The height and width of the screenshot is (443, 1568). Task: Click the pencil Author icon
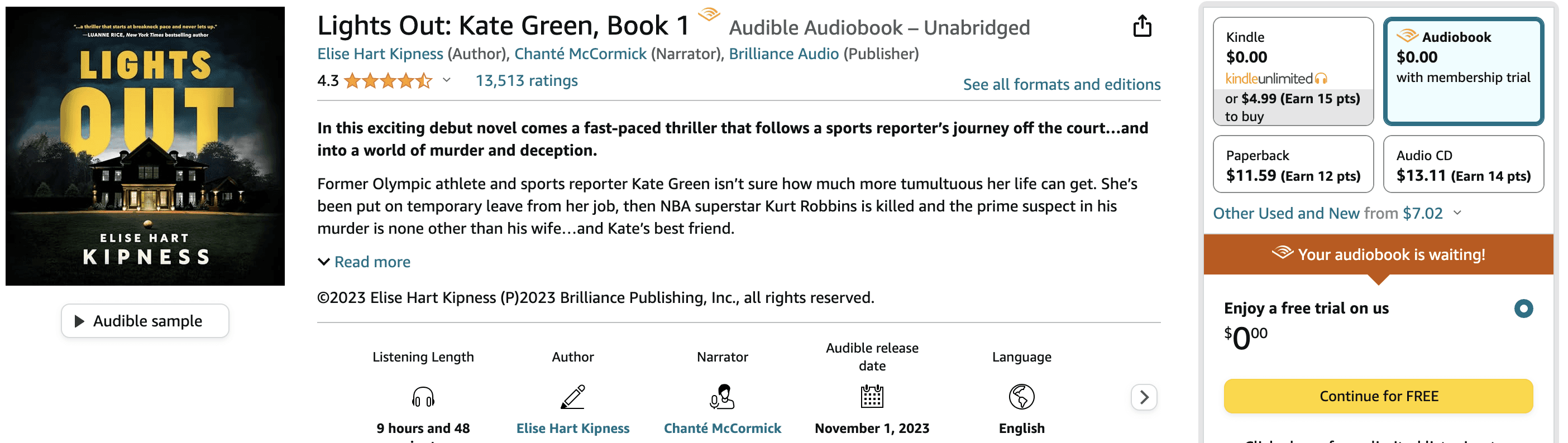tap(573, 397)
